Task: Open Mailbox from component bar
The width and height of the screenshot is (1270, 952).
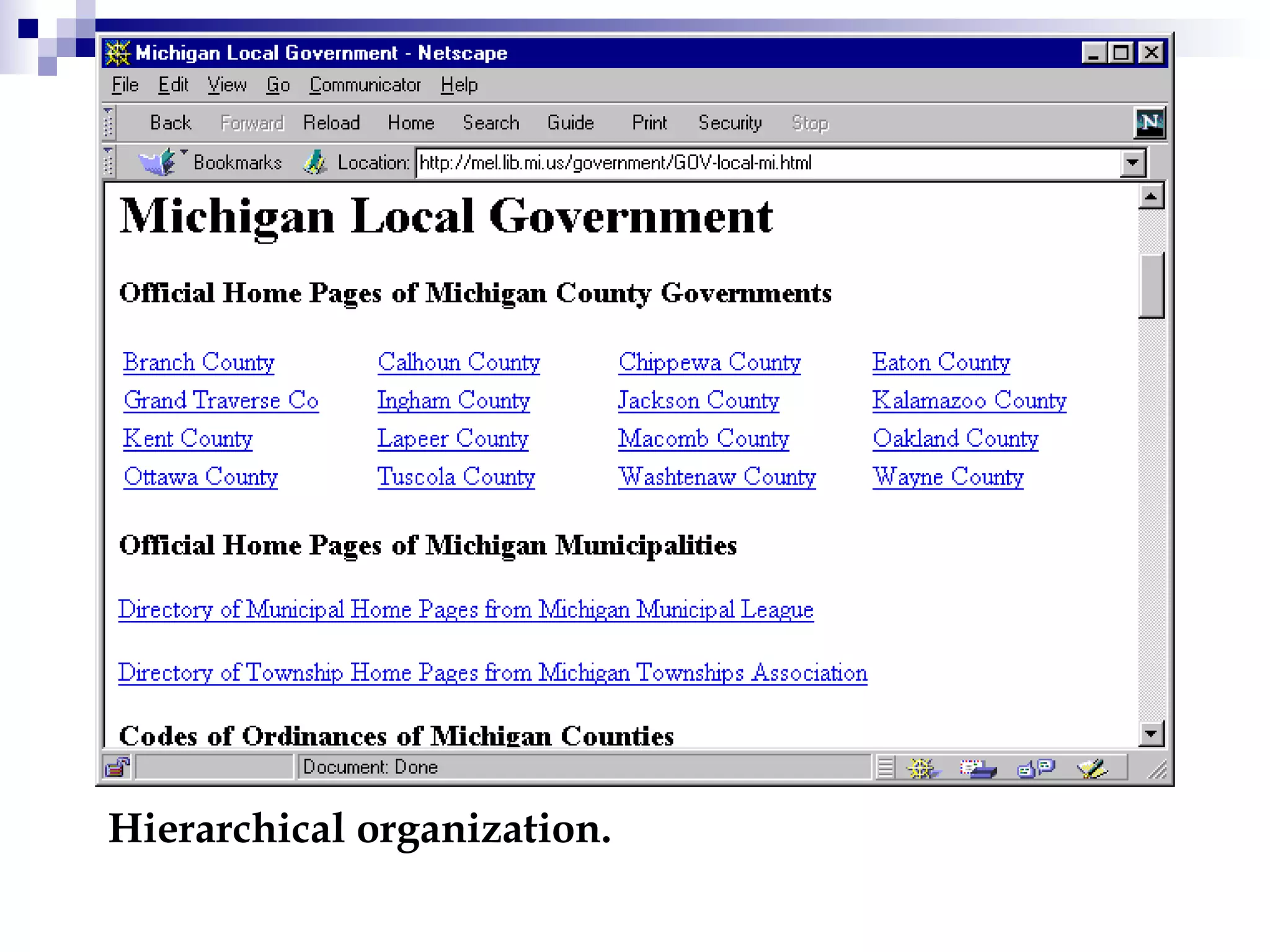Action: point(978,769)
